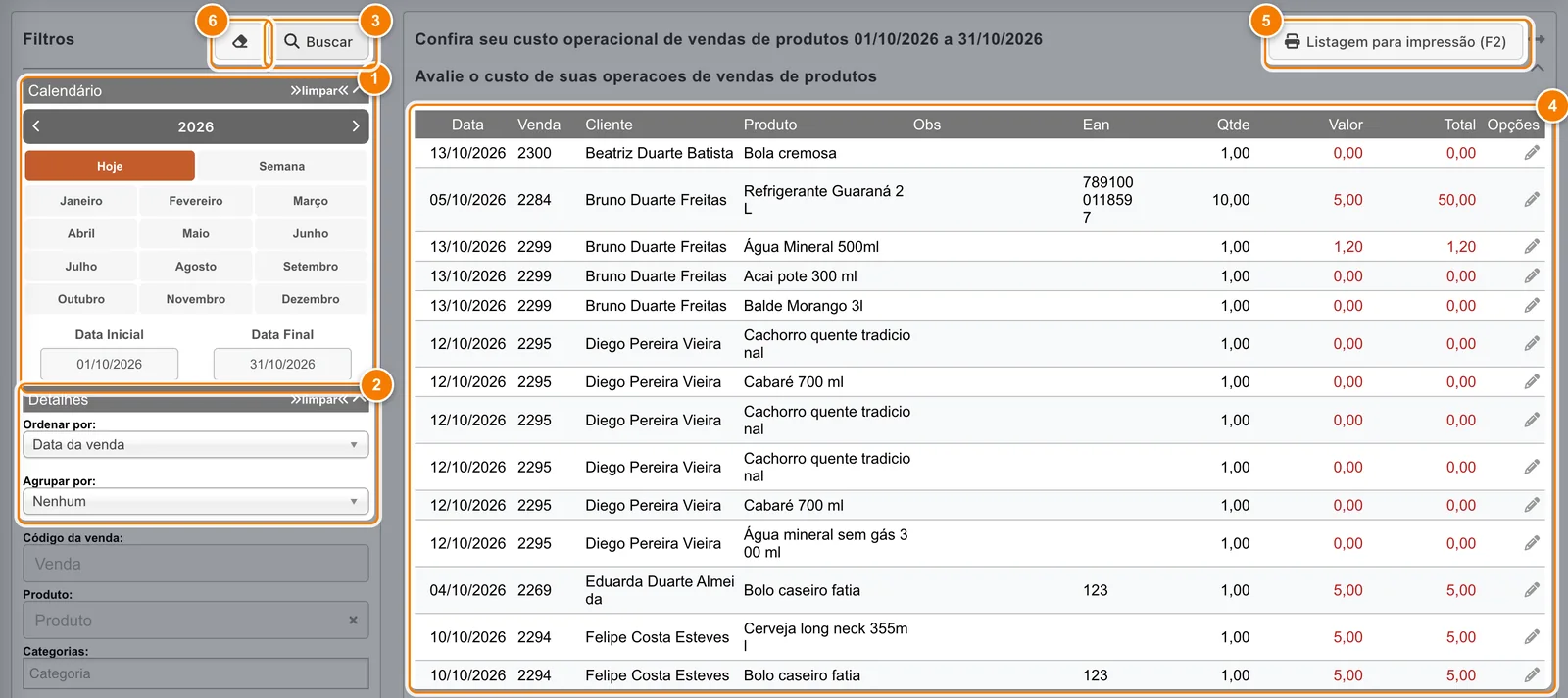Click product Balde Morango 3l
This screenshot has width=1568, height=698.
[x=803, y=306]
